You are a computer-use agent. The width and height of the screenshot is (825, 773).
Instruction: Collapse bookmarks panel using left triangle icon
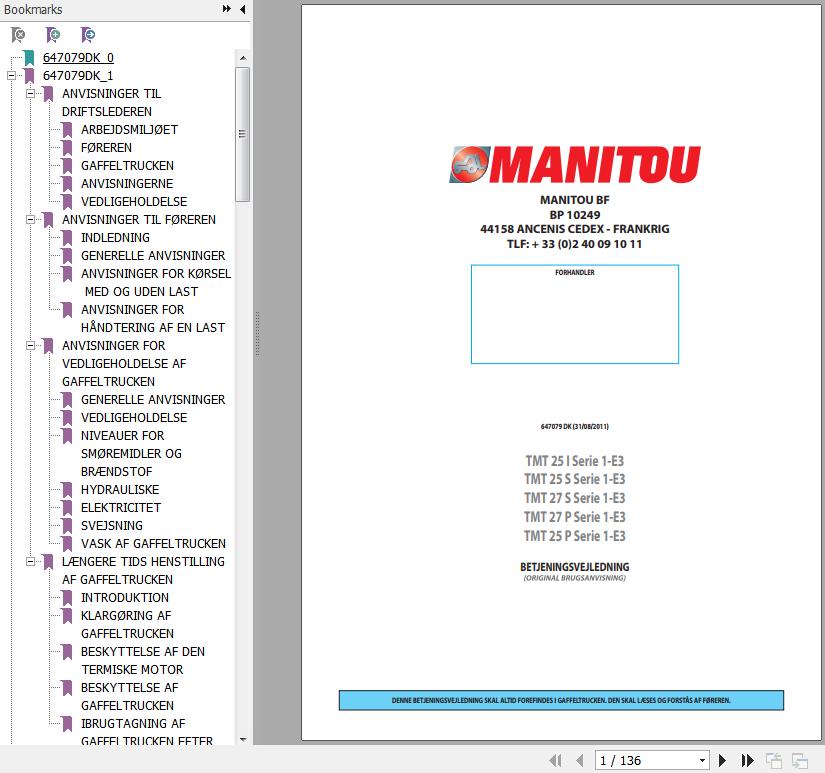point(243,9)
